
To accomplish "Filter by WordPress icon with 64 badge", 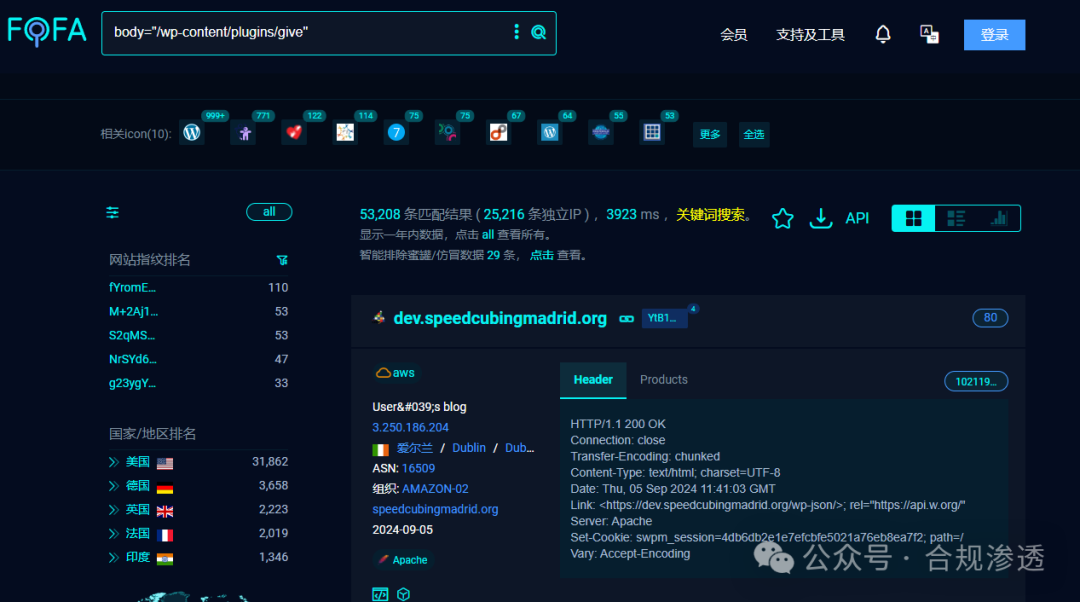I will tap(550, 133).
